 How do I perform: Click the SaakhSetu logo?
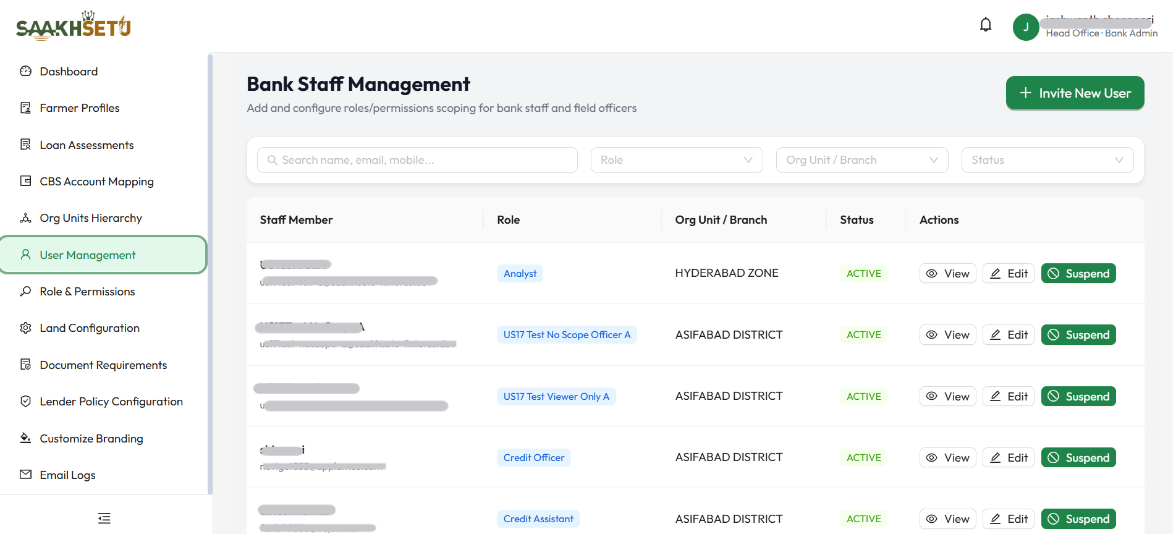pyautogui.click(x=73, y=27)
